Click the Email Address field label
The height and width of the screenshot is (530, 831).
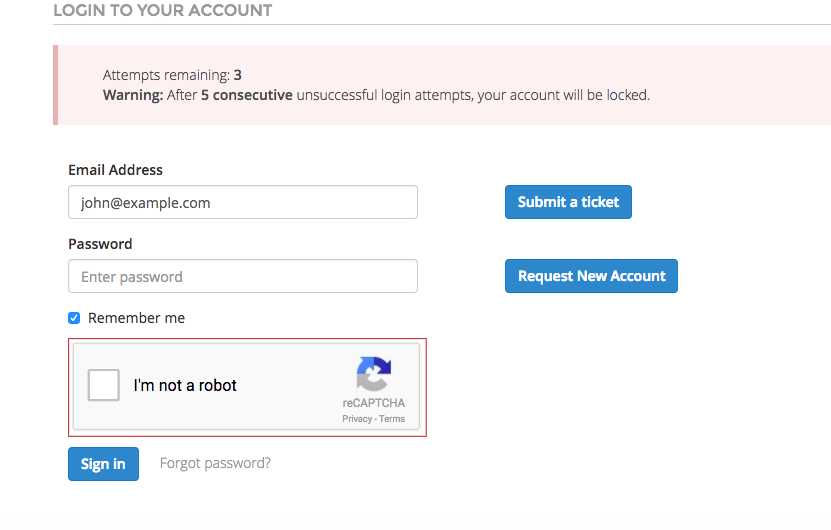(116, 170)
